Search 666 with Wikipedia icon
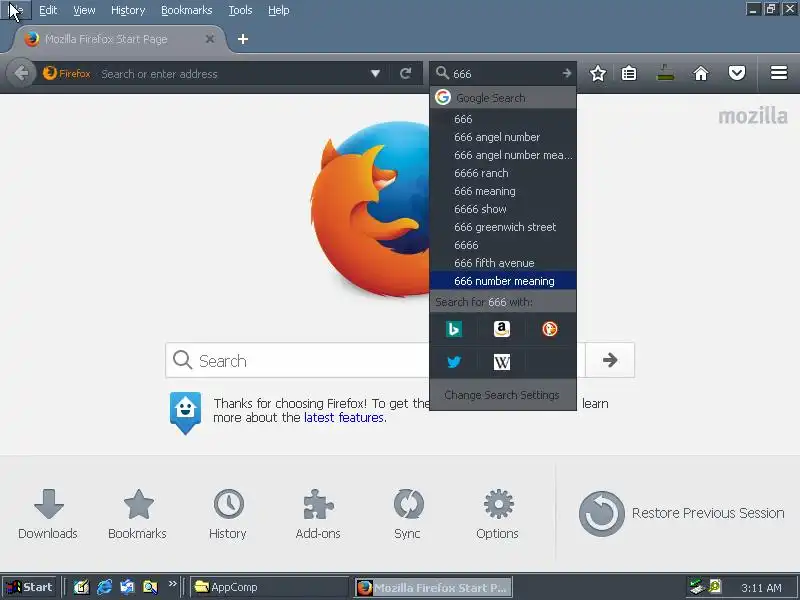The width and height of the screenshot is (800, 600). coord(502,362)
